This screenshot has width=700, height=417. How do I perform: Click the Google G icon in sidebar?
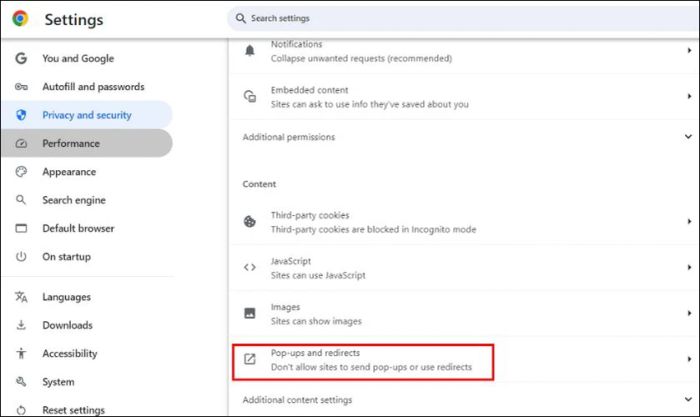point(21,58)
